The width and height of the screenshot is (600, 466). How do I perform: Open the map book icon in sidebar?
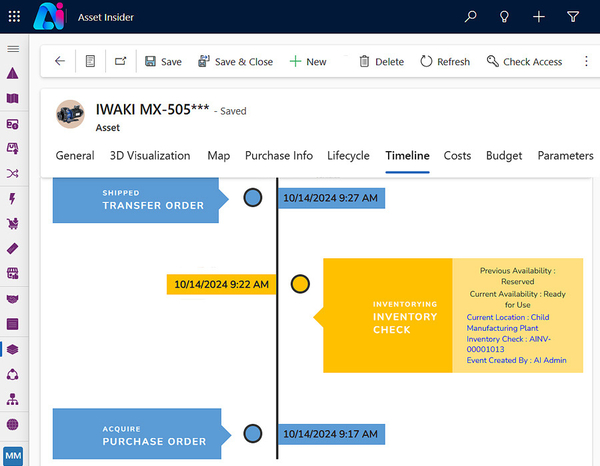(13, 98)
